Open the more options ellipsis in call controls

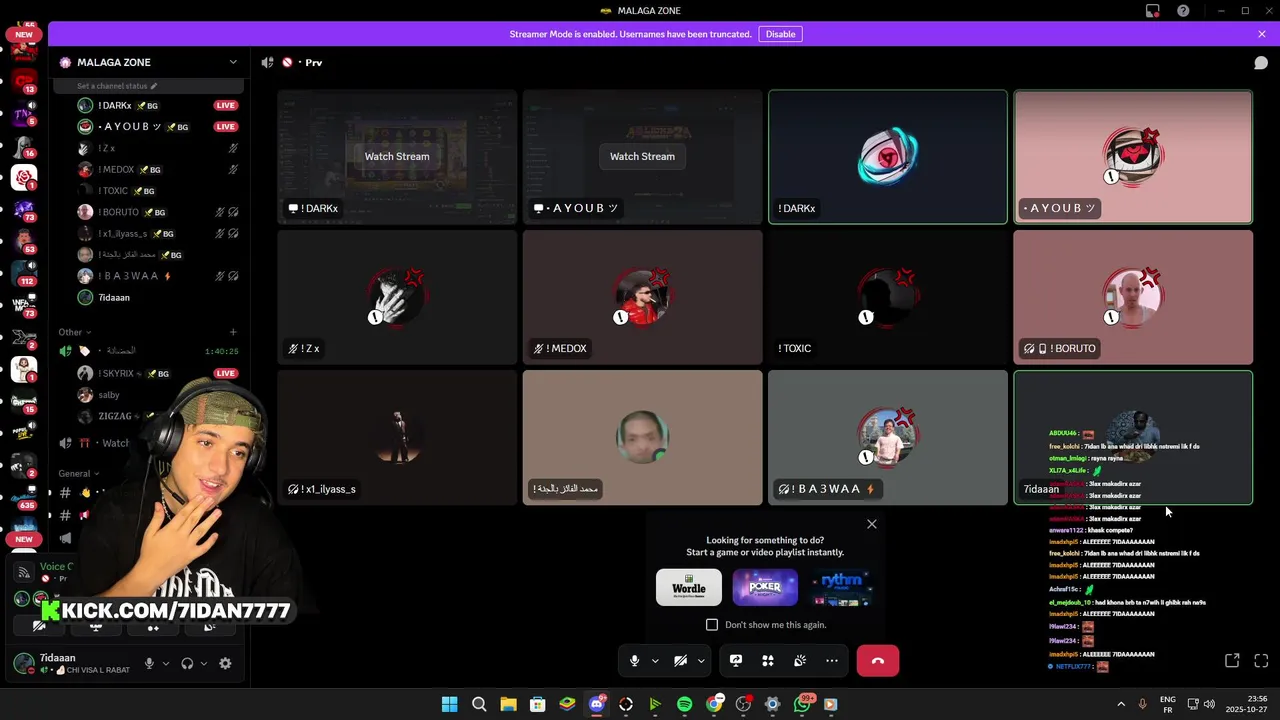click(x=832, y=660)
